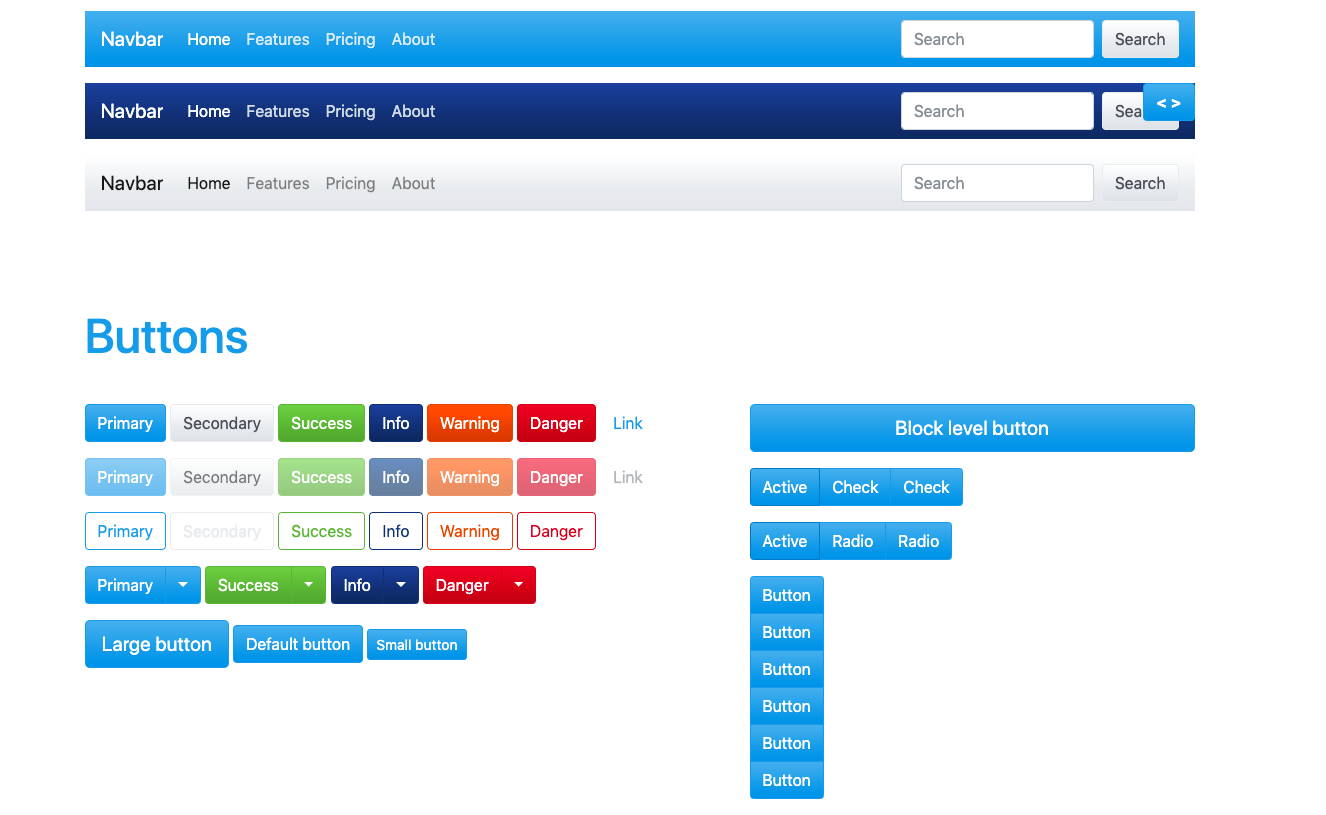Open the Info split button dropdown arrow
1326x815 pixels.
pos(401,585)
